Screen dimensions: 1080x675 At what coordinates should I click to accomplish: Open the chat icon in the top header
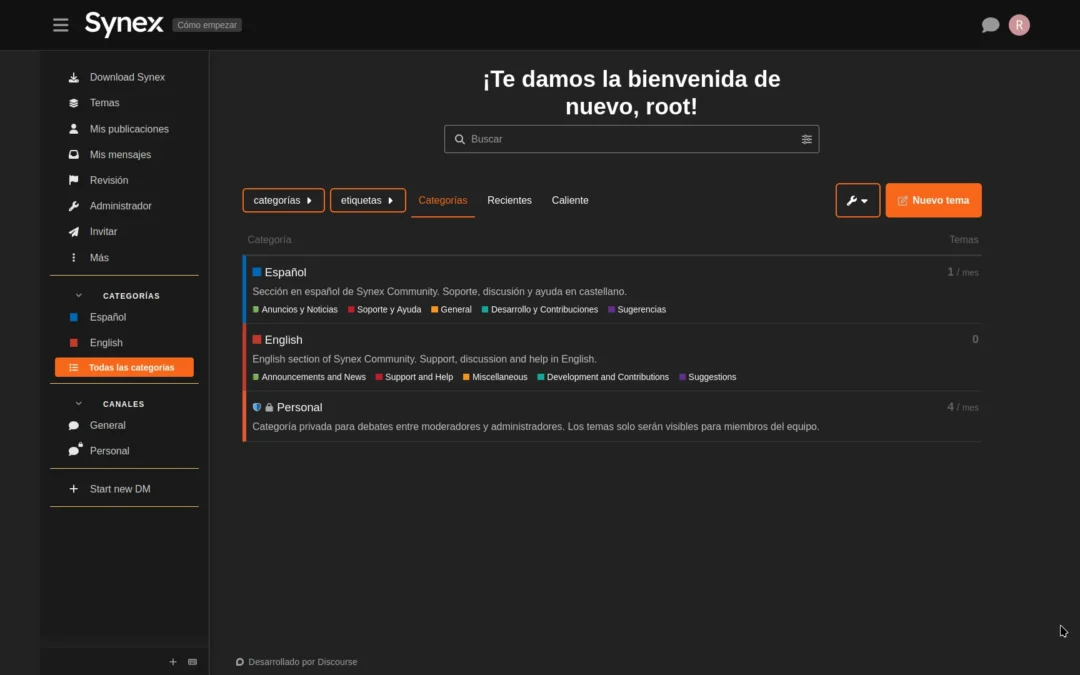tap(989, 24)
